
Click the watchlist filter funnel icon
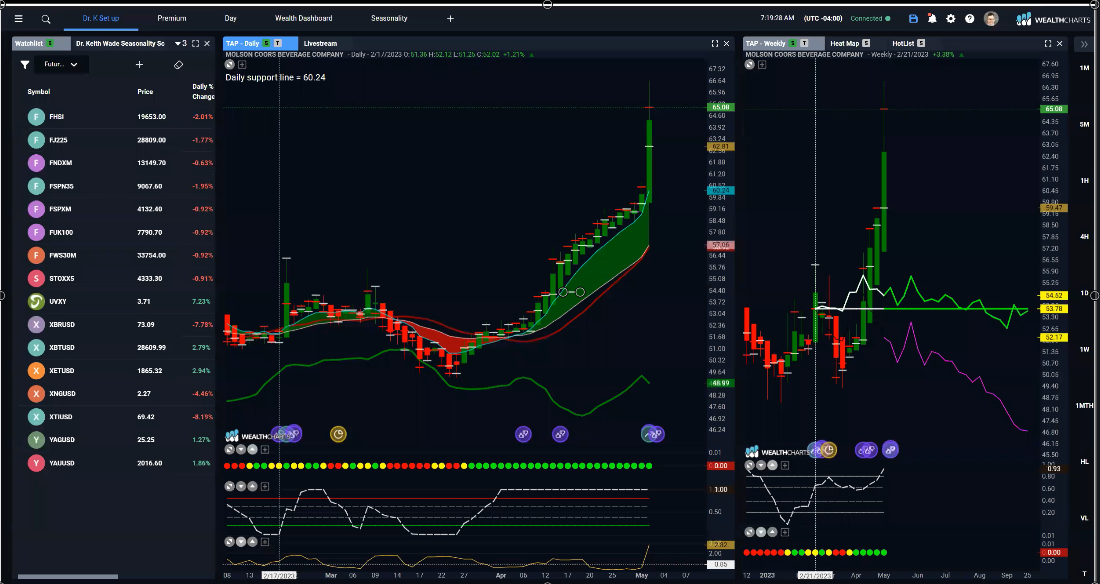[25, 65]
